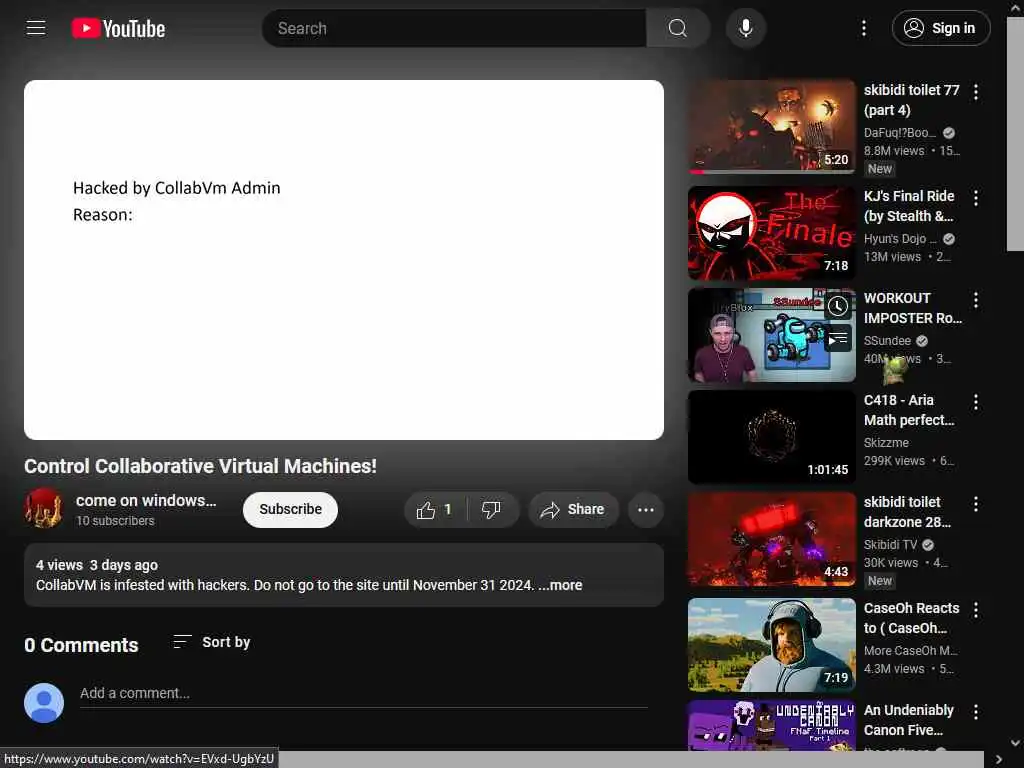Open 'skibidi toilet 77 (part 4)' thumbnail
The width and height of the screenshot is (1024, 768).
click(772, 127)
